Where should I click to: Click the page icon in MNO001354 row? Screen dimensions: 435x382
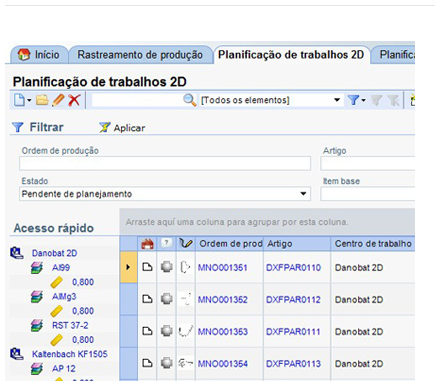coord(147,363)
